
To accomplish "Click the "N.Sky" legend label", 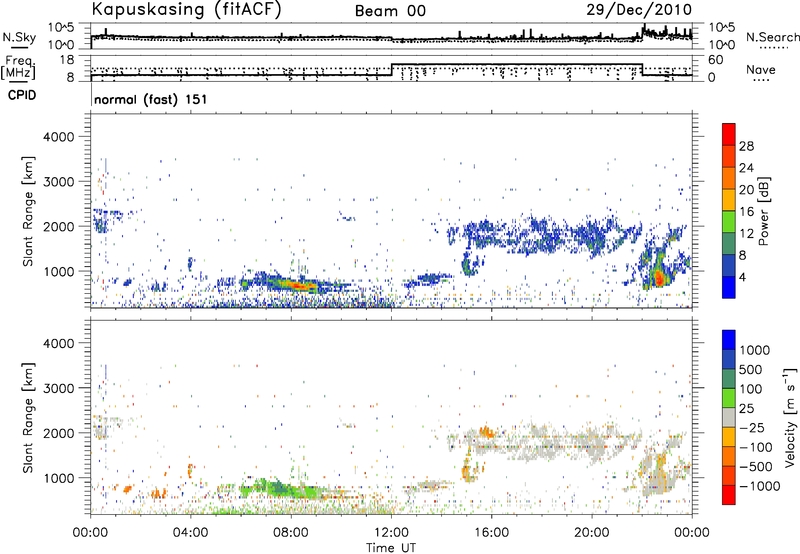I will click(x=19, y=37).
